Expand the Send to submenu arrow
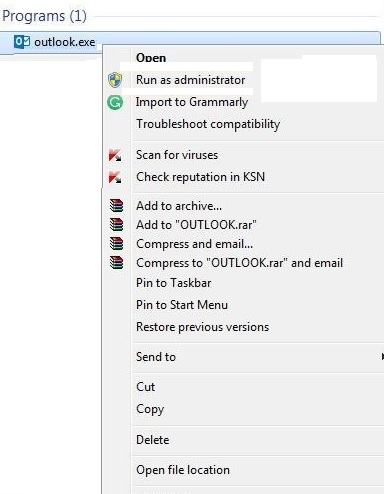The image size is (384, 494). 382,357
